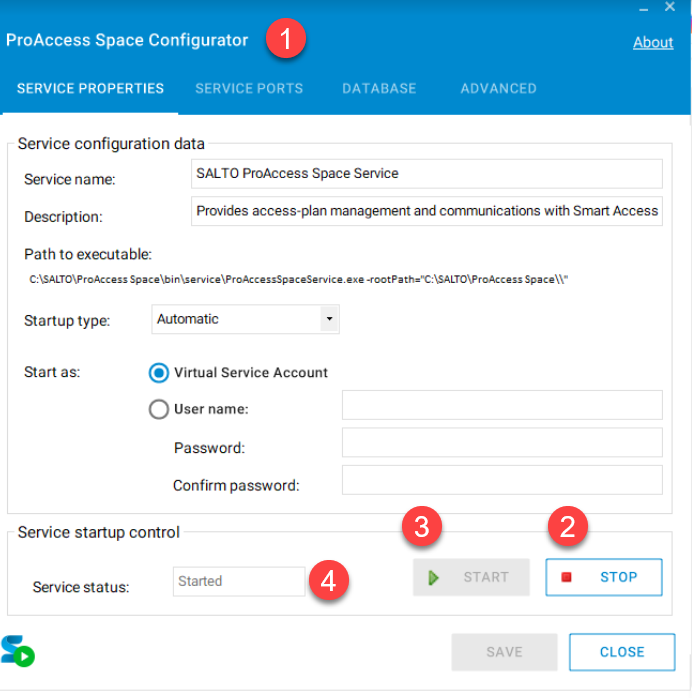This screenshot has width=692, height=698.
Task: Choose the User name radio button
Action: coord(159,409)
